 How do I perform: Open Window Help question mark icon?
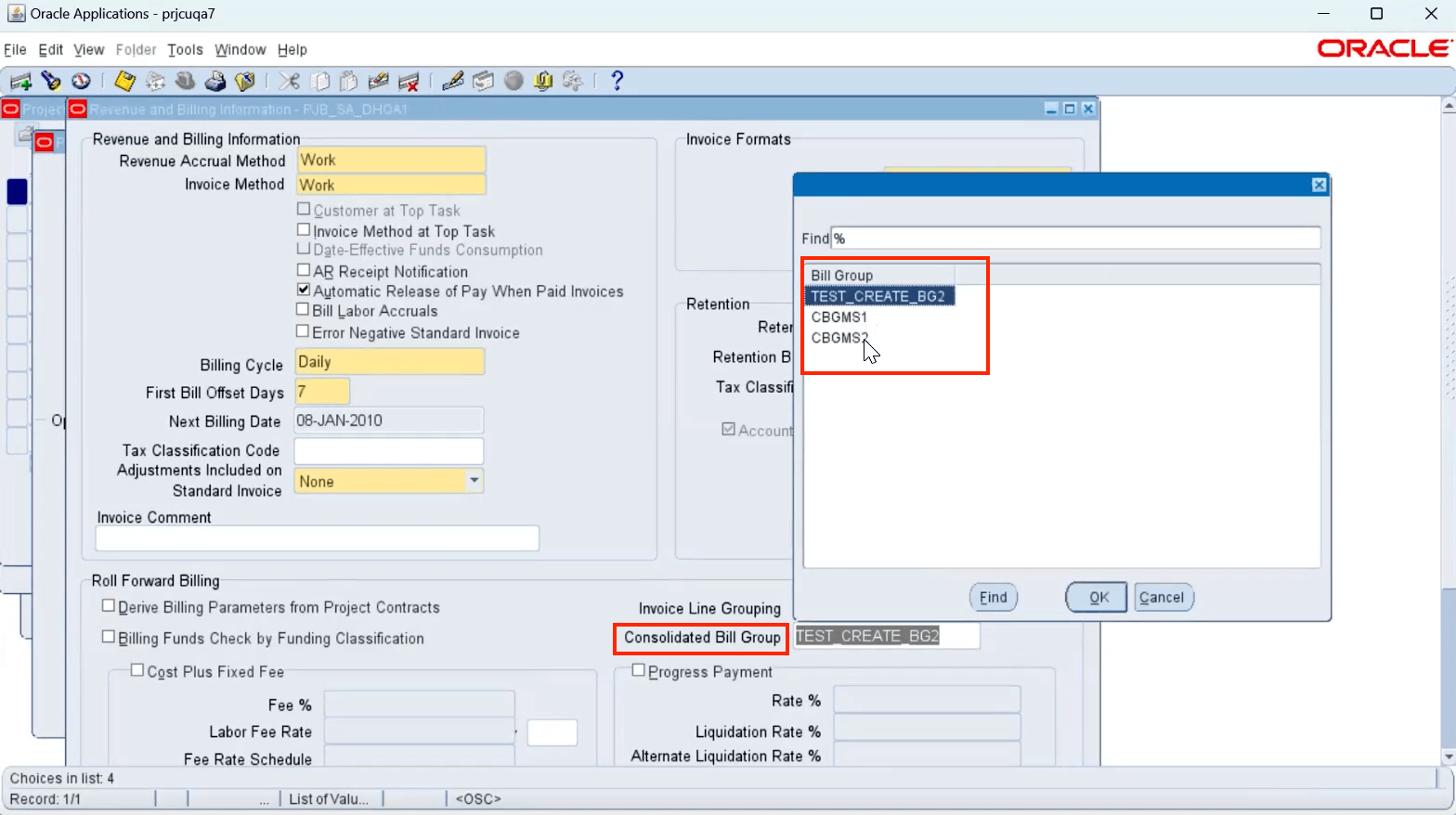[617, 82]
